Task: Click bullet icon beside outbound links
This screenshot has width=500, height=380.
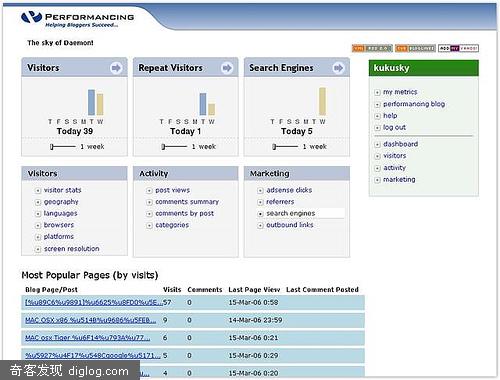Action: (260, 226)
